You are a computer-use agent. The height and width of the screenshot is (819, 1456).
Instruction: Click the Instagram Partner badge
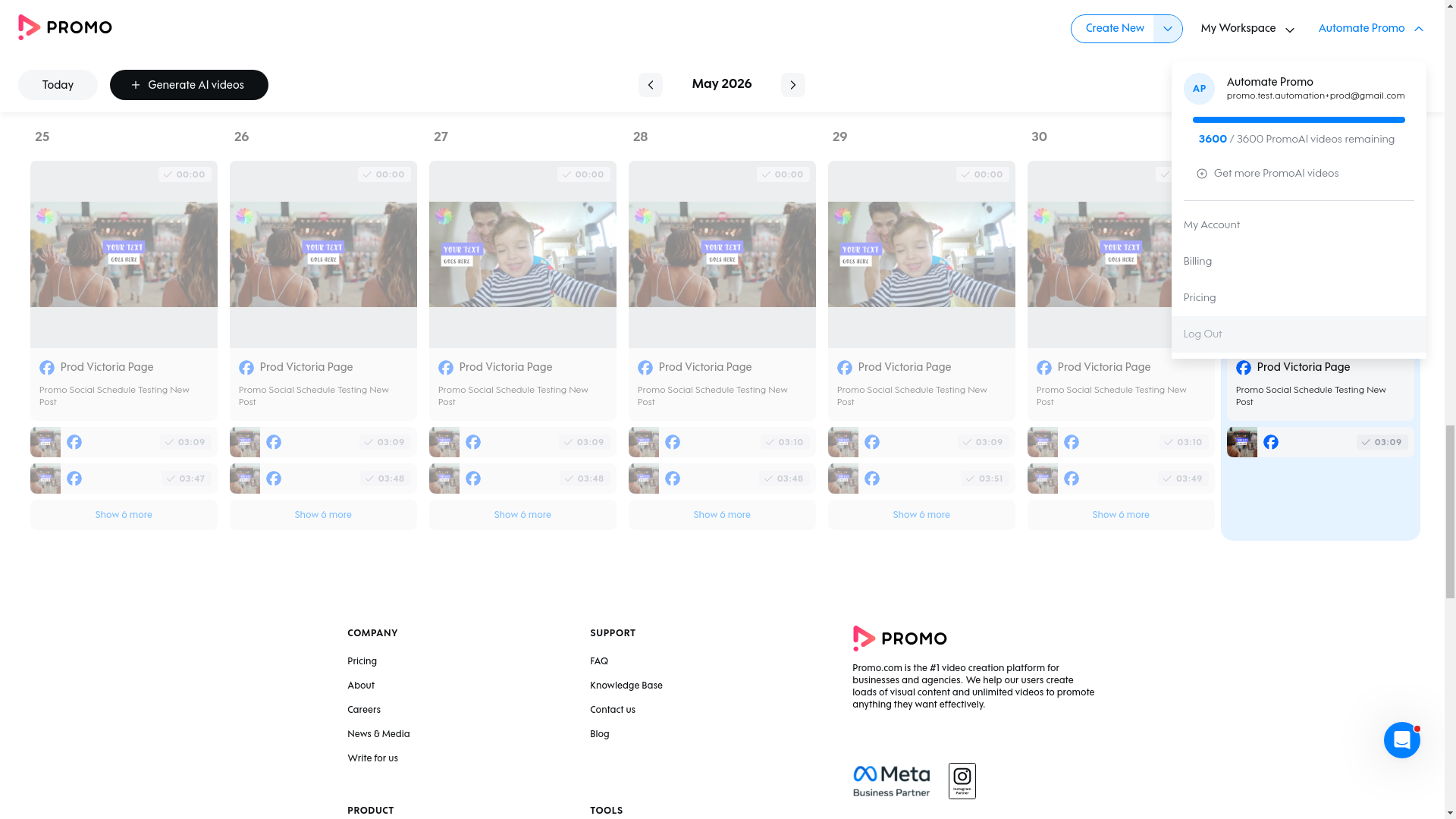click(x=962, y=781)
